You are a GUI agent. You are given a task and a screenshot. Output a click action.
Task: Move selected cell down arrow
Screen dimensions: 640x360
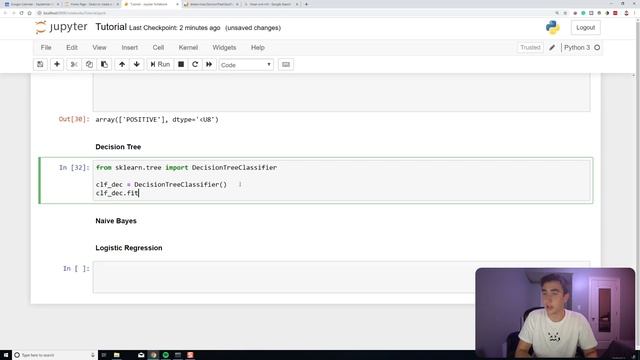click(x=137, y=64)
